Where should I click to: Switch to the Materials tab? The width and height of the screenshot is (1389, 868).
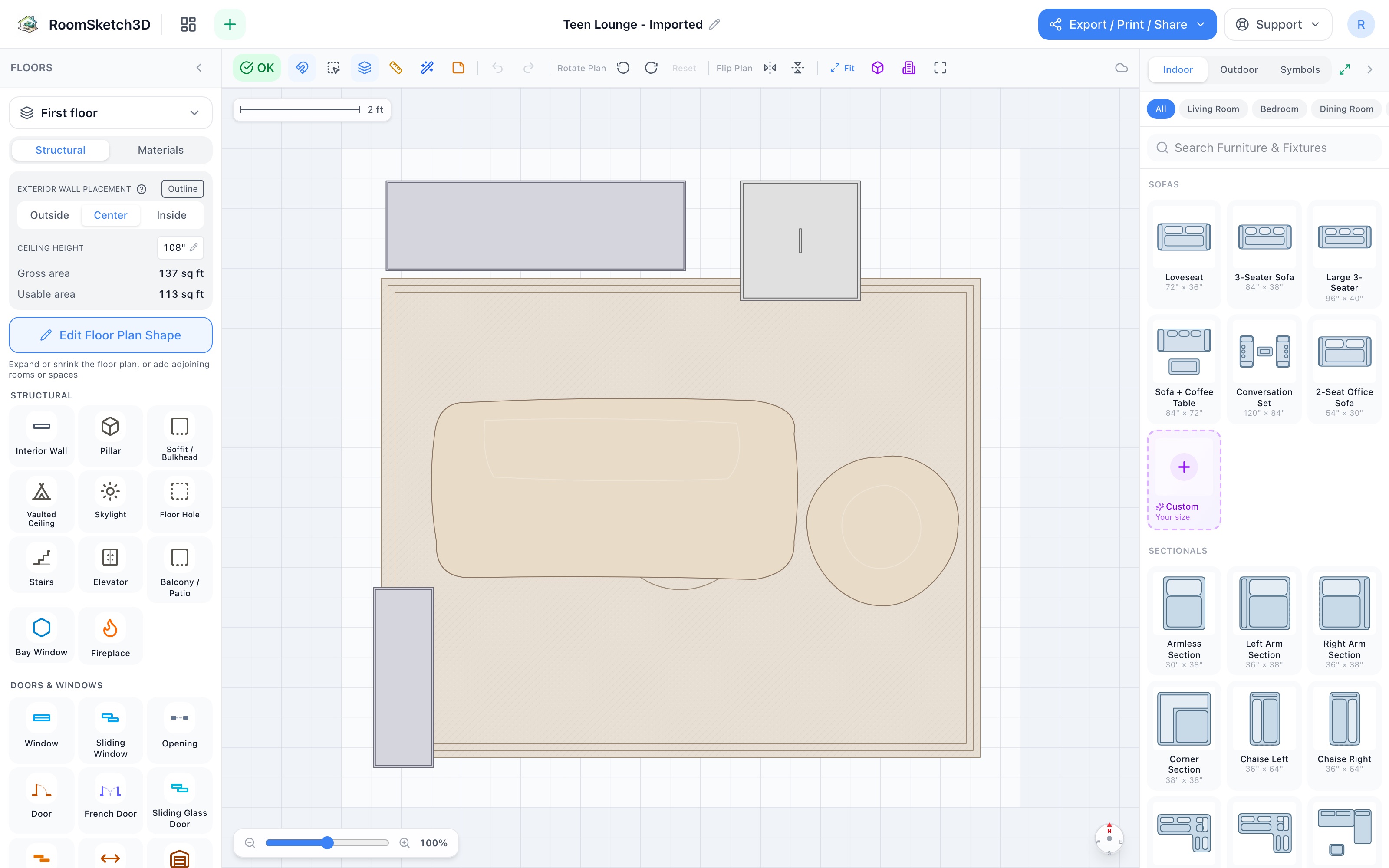161,150
